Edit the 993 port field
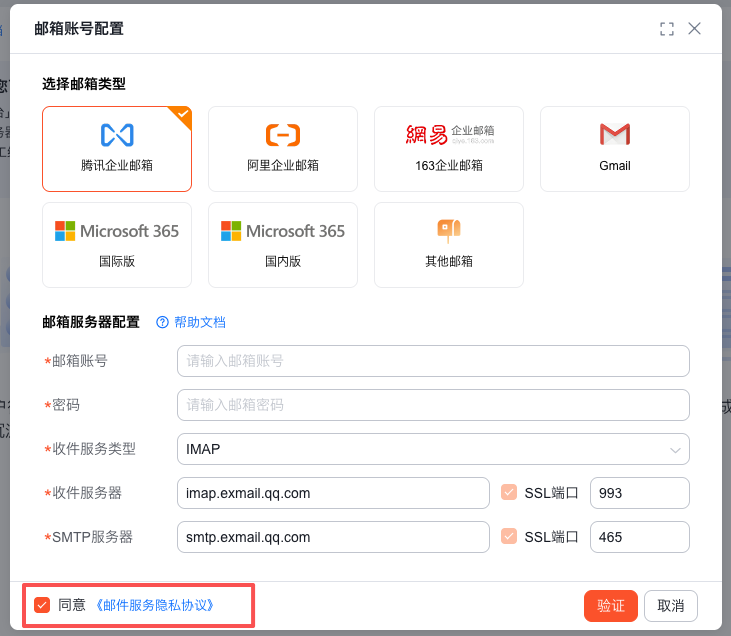This screenshot has width=731, height=636. [640, 493]
